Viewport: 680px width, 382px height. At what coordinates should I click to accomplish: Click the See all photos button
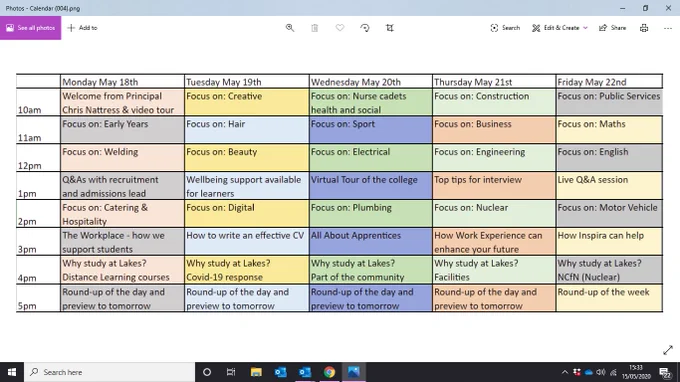pos(30,28)
